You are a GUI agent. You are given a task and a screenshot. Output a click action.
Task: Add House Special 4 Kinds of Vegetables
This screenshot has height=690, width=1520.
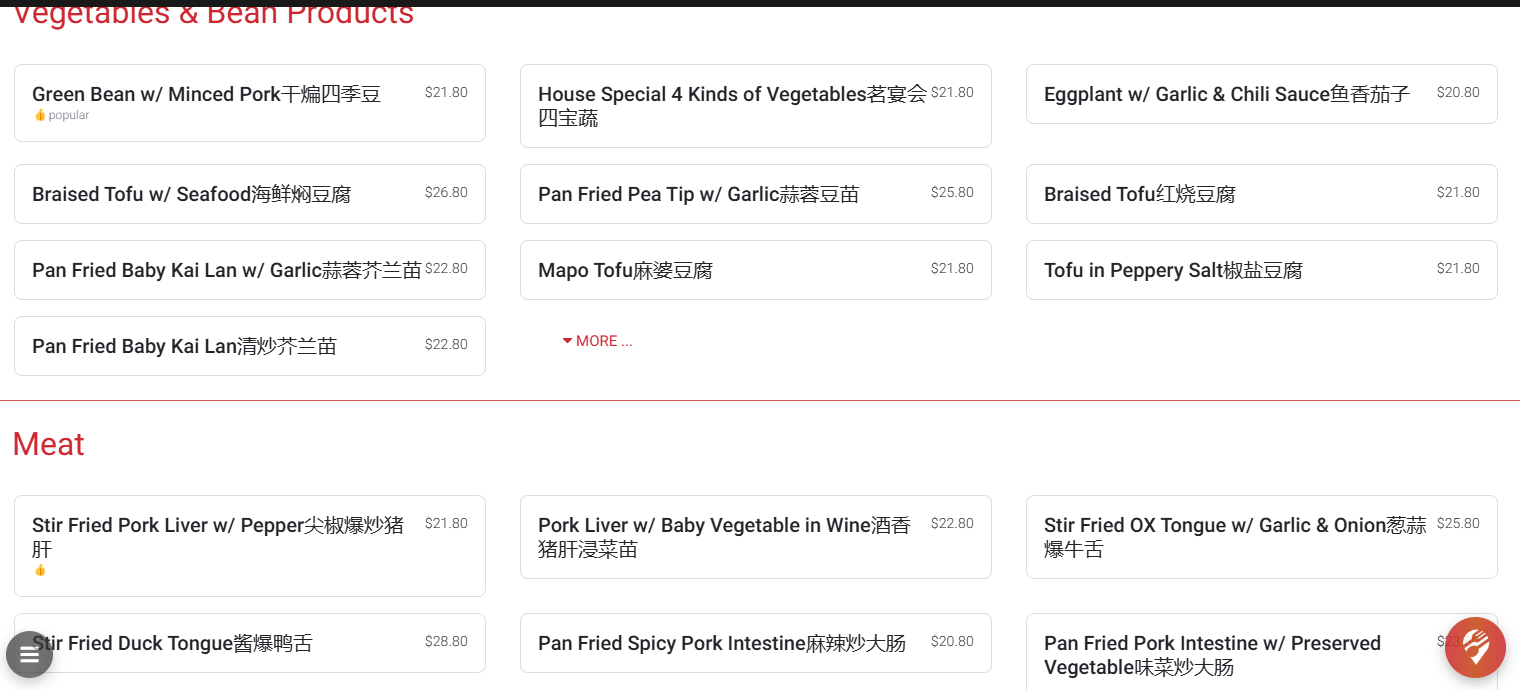(732, 106)
